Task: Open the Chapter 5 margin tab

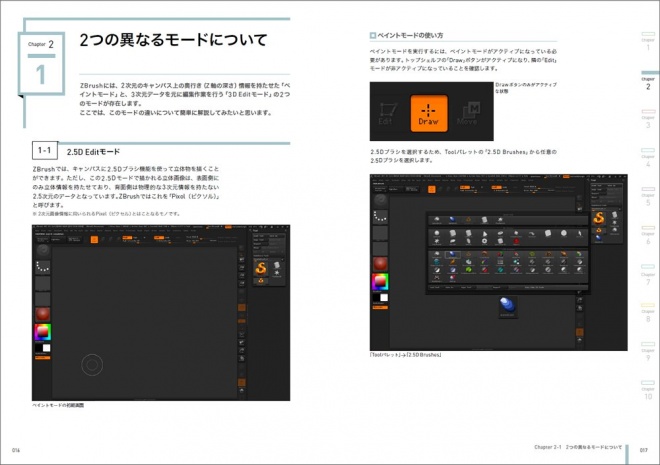Action: click(648, 197)
